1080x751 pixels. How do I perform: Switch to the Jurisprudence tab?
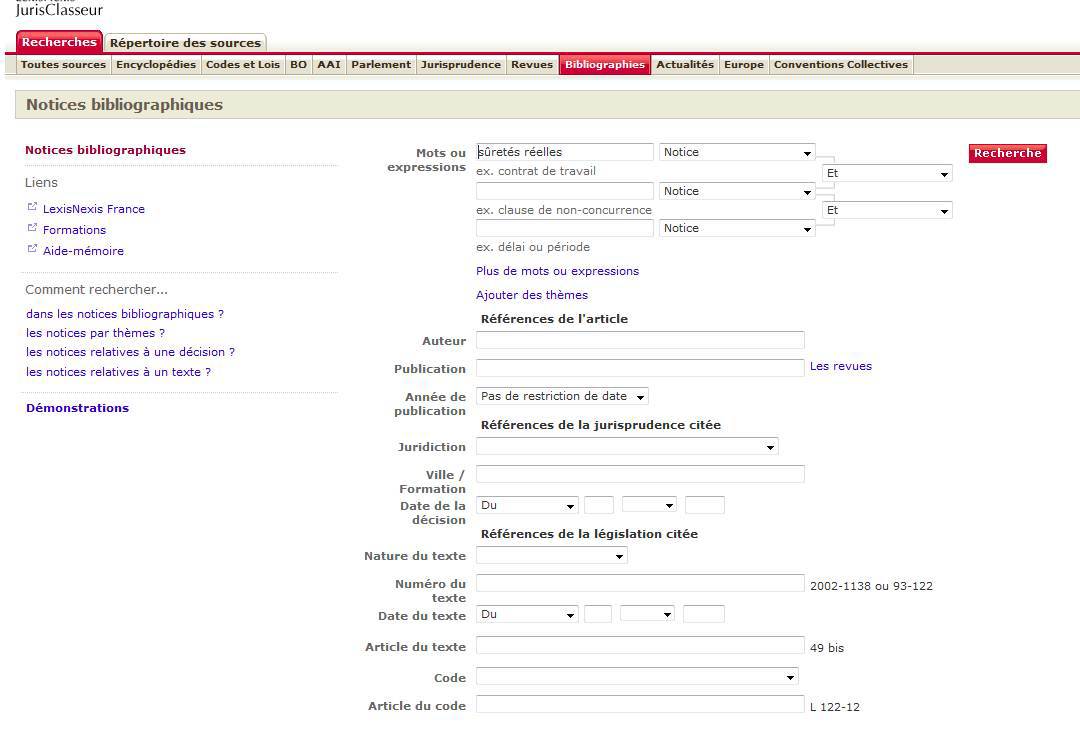point(460,65)
